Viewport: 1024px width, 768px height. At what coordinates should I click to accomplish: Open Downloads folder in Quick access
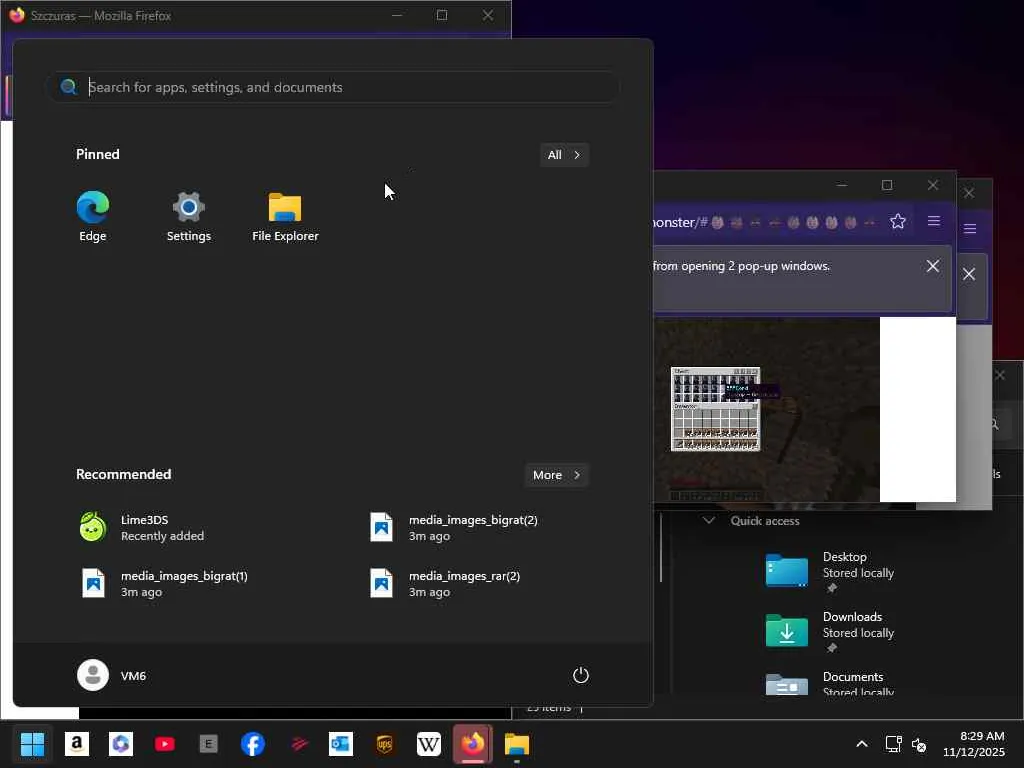[x=829, y=630]
